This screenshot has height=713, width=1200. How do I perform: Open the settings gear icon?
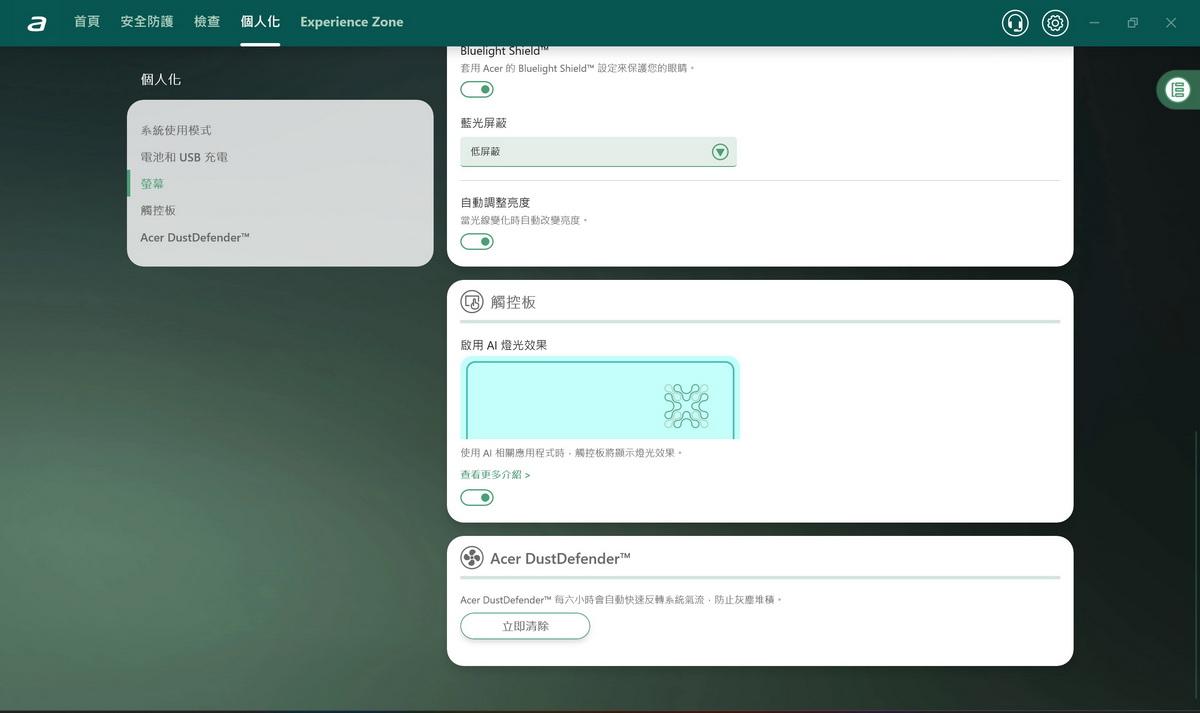click(x=1055, y=23)
